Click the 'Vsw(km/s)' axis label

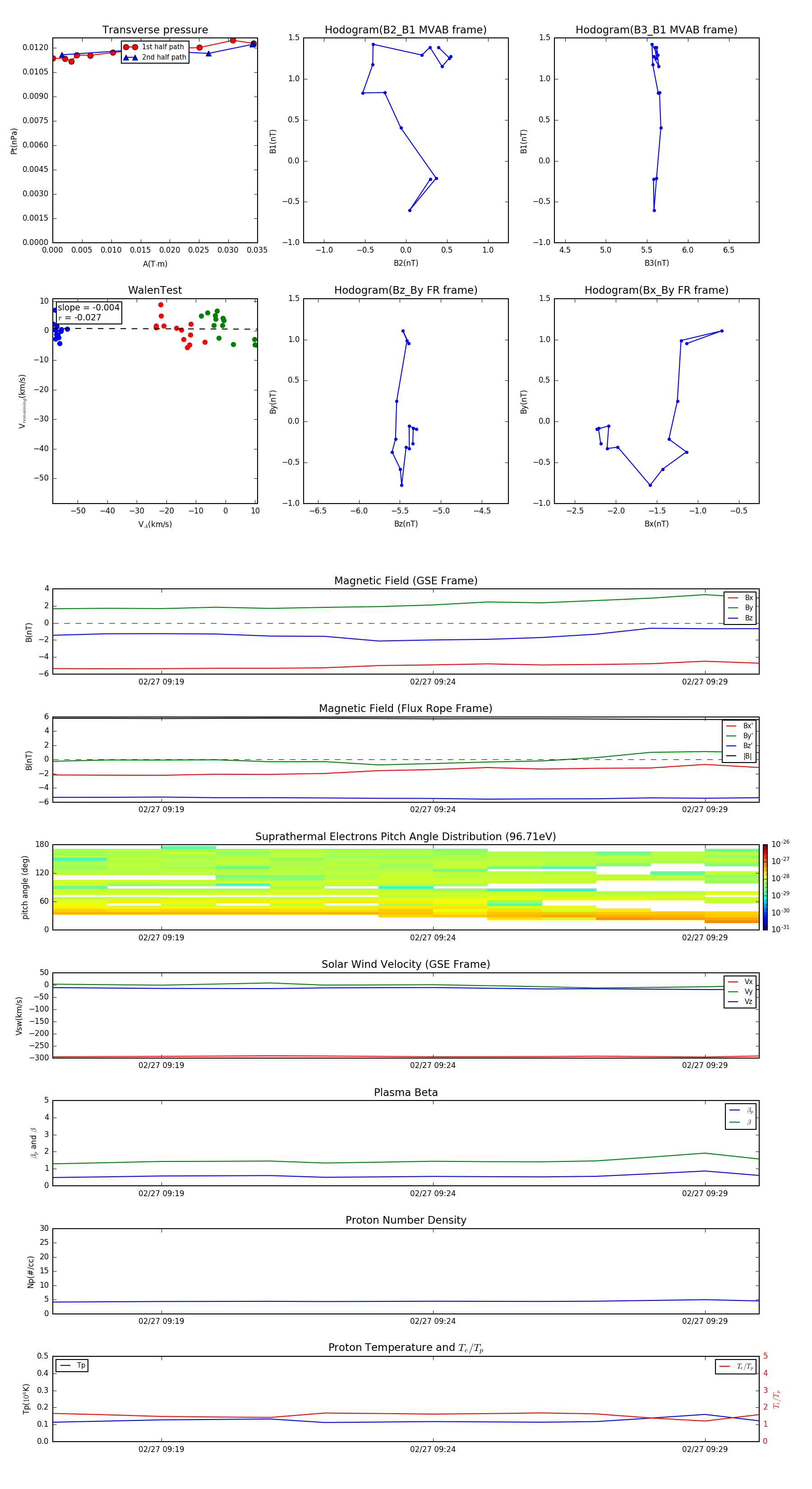pos(18,1016)
